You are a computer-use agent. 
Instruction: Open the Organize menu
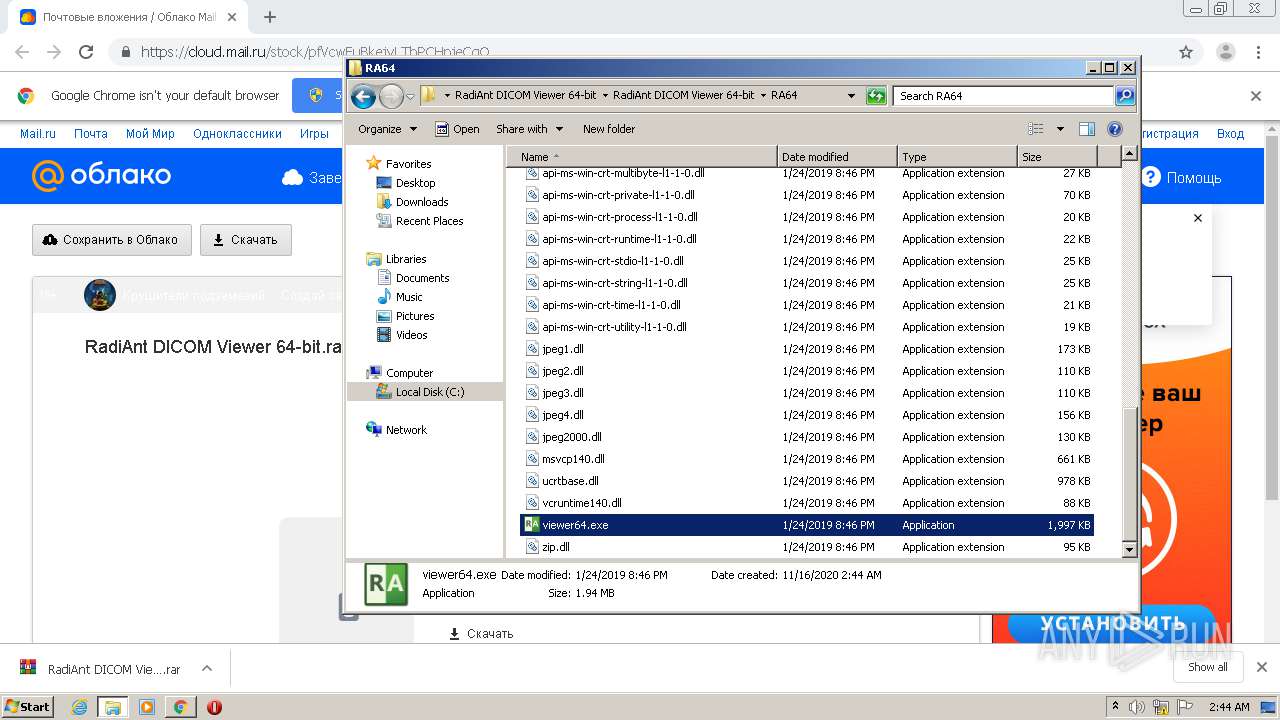387,129
